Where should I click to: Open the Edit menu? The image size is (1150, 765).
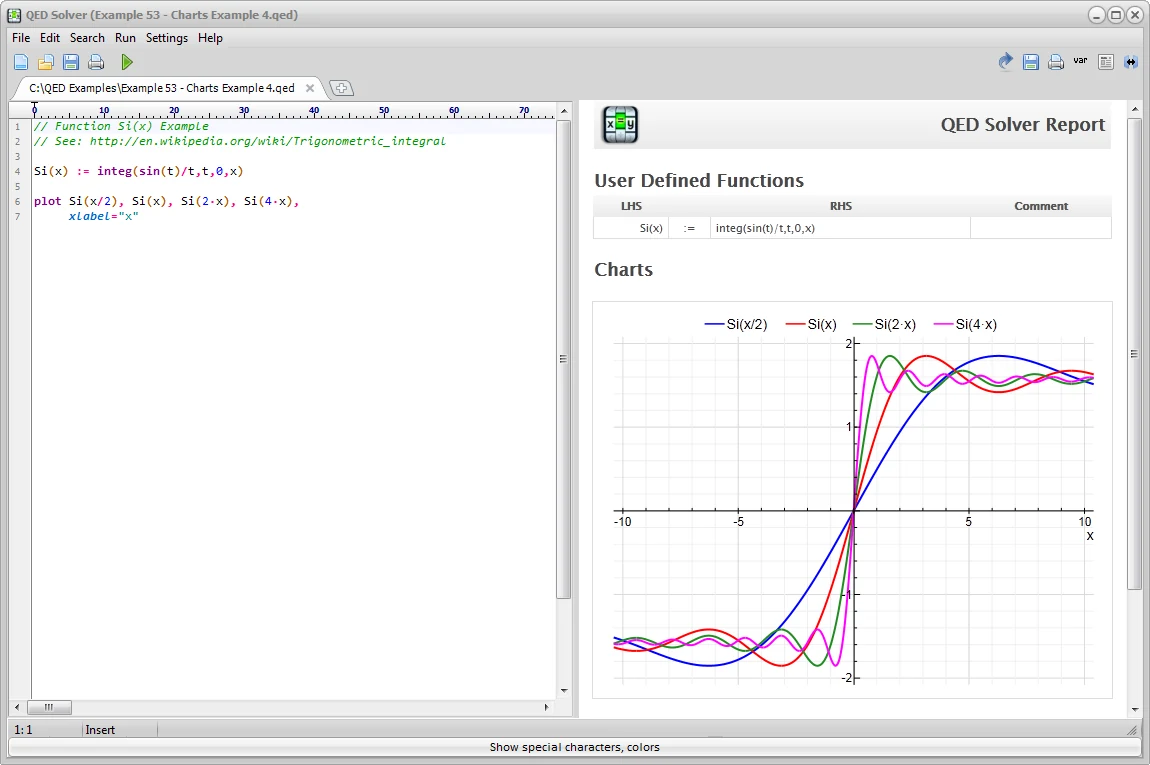pyautogui.click(x=50, y=37)
